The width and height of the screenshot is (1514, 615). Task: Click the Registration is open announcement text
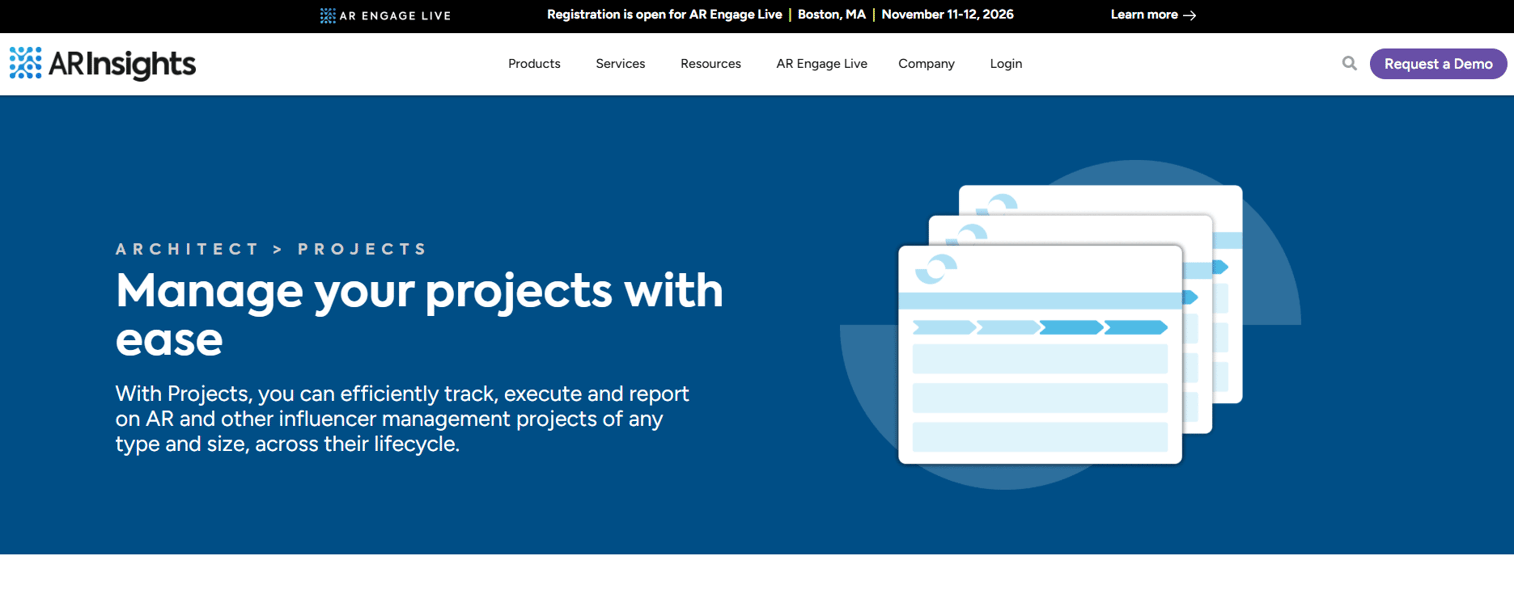click(x=665, y=15)
